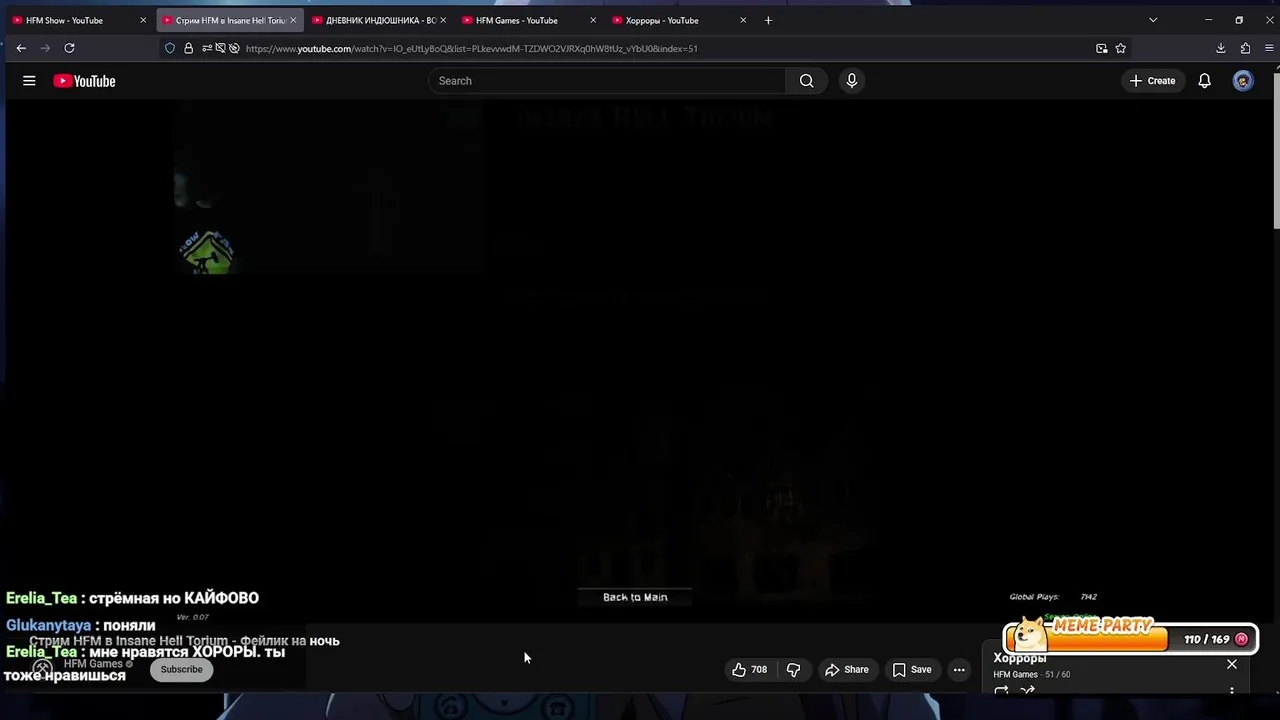This screenshot has height=720, width=1280.
Task: Click the magnifier search button
Action: 806,81
